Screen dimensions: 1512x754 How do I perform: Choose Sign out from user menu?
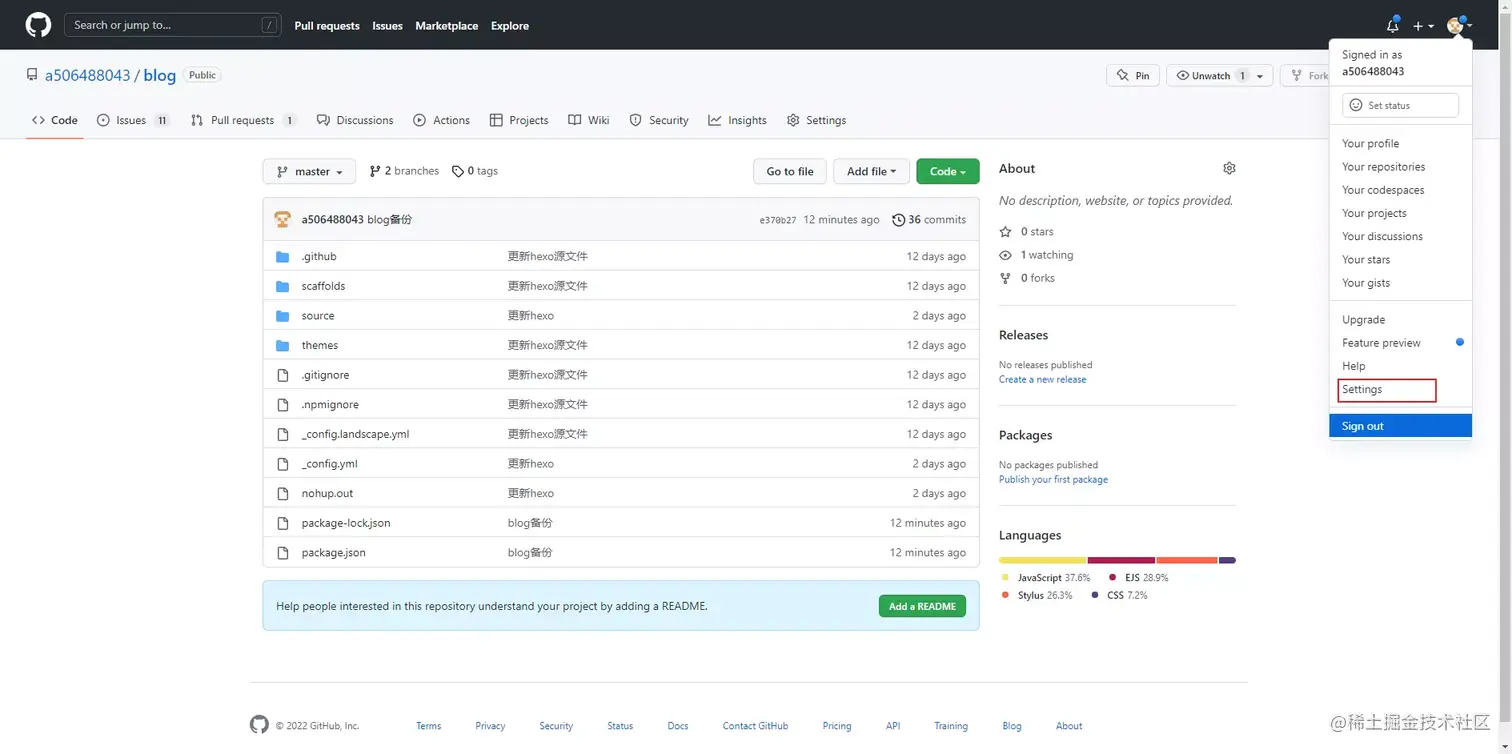(1400, 426)
